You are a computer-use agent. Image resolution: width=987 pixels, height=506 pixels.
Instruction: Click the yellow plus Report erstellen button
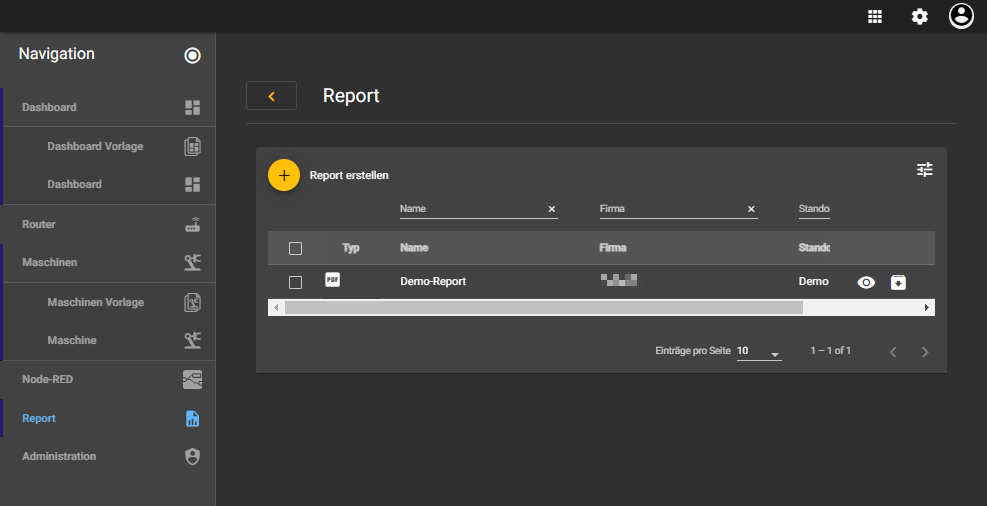[284, 175]
